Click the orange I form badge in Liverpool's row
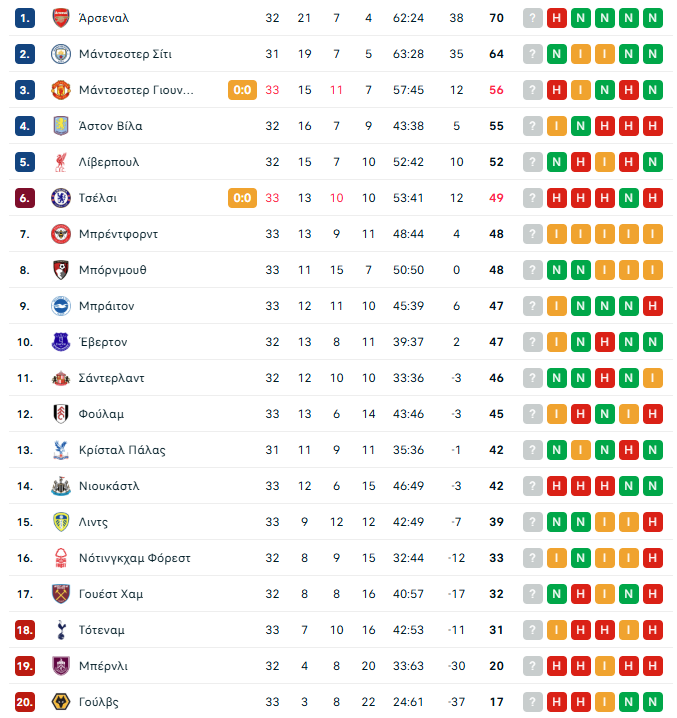Image resolution: width=677 pixels, height=718 pixels. (x=604, y=162)
